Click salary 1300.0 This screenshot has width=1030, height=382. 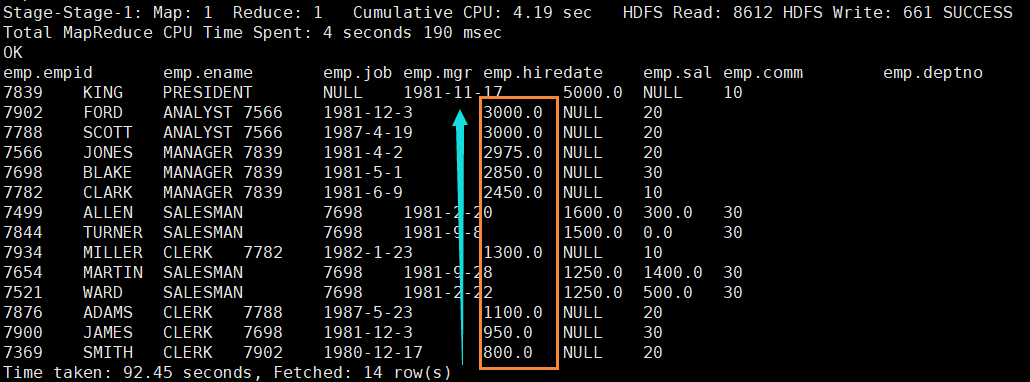pos(513,253)
